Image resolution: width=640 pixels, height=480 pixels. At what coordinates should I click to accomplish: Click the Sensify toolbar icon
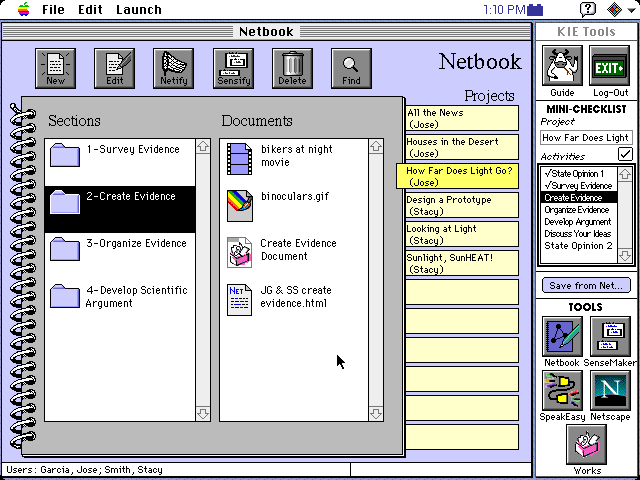pos(233,68)
